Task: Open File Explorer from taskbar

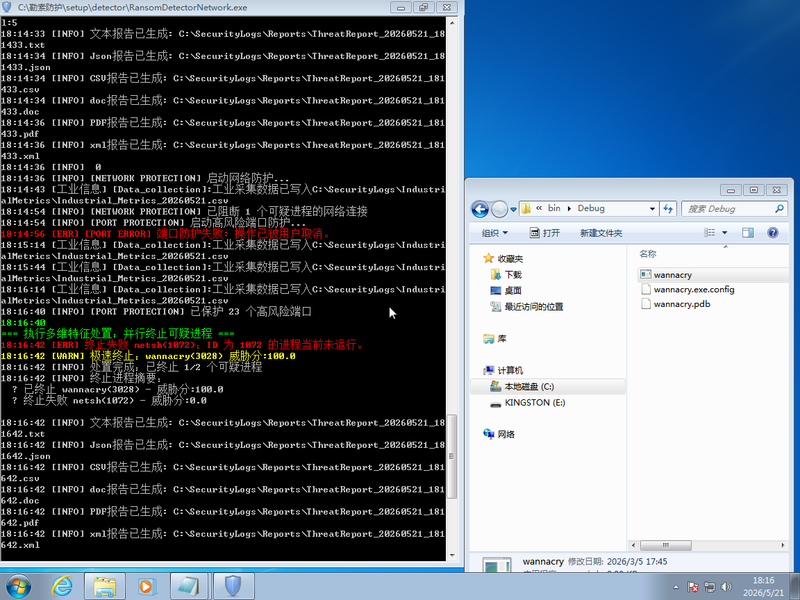Action: pyautogui.click(x=105, y=586)
